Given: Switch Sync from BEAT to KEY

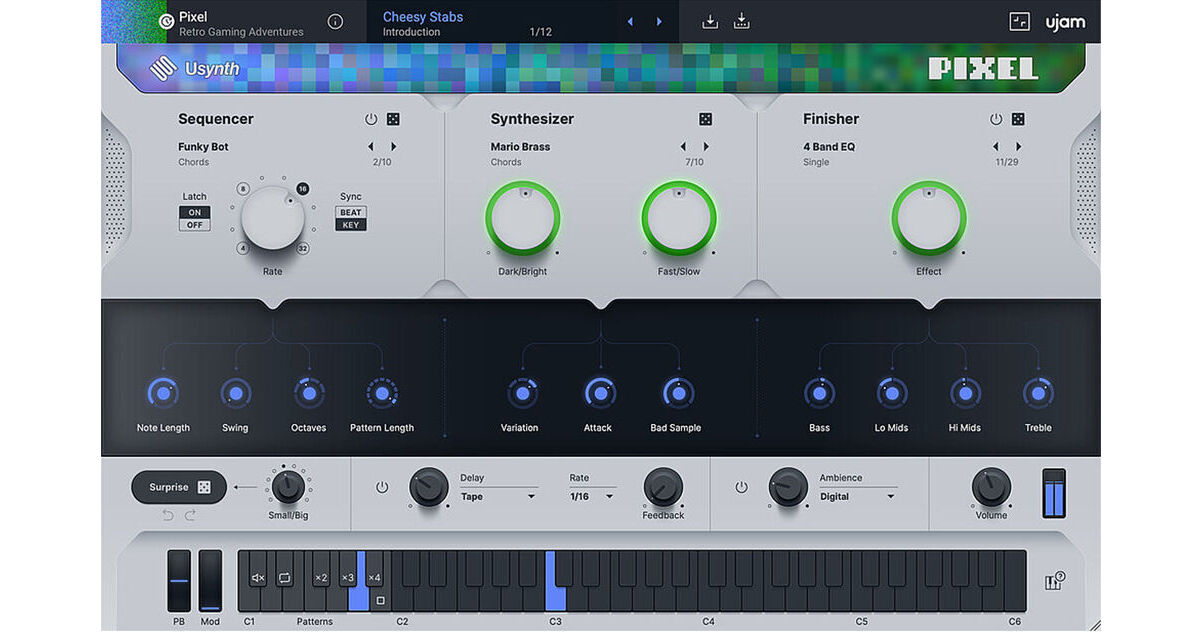Looking at the screenshot, I should point(350,222).
